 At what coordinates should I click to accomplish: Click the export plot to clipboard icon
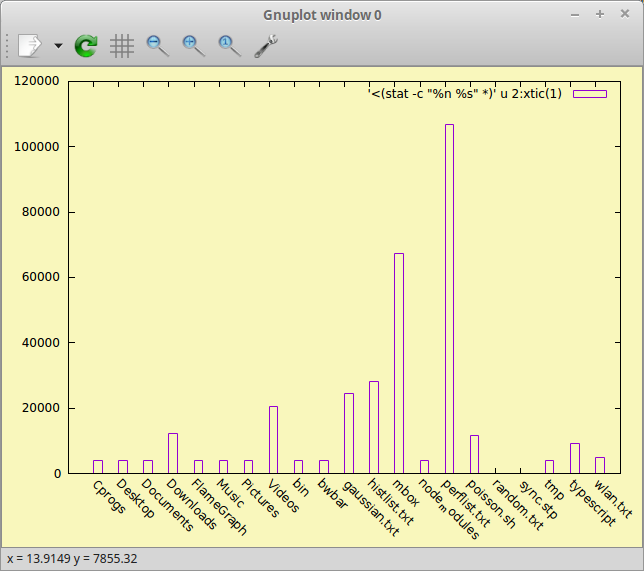click(30, 45)
